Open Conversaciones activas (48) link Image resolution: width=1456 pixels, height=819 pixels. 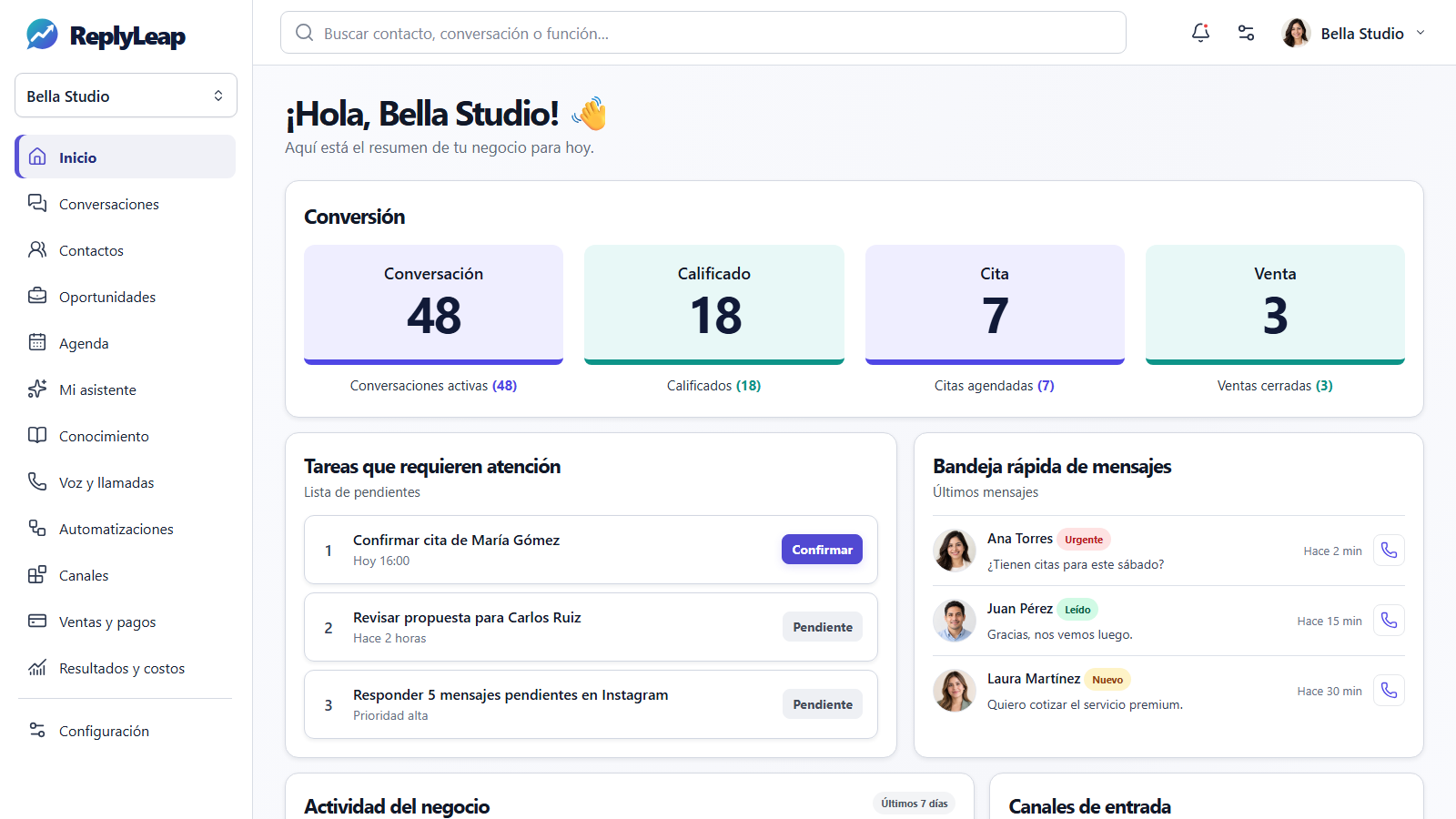point(433,385)
